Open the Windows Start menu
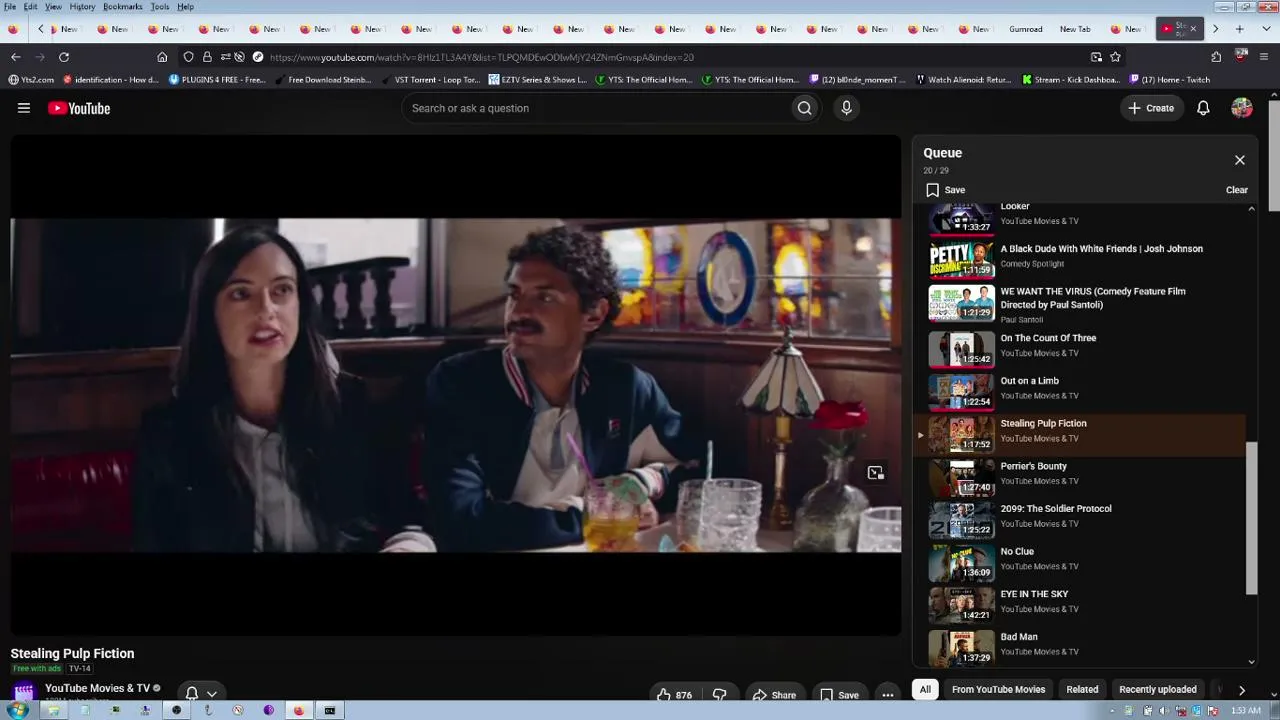Viewport: 1280px width, 720px height. coord(17,710)
